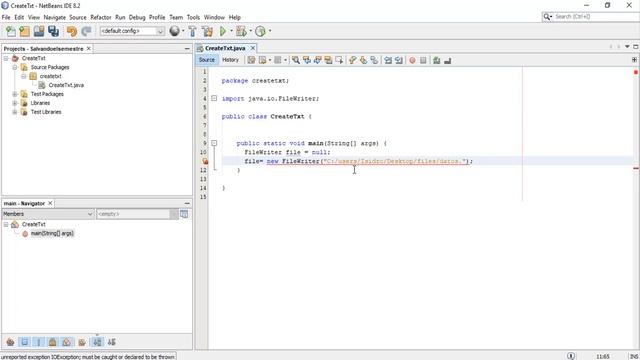Click the Debug Project icon
Viewport: 640px width, 360px height.
[241, 31]
